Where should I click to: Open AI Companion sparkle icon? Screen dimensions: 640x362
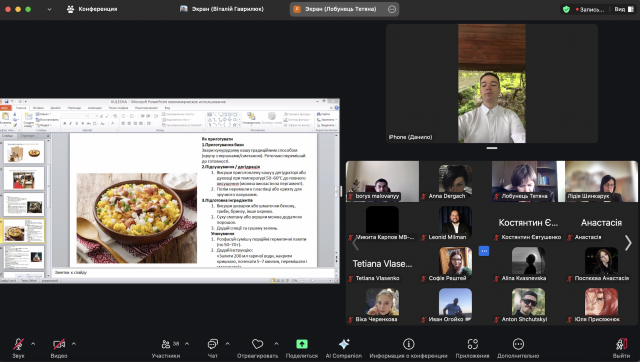[344, 344]
